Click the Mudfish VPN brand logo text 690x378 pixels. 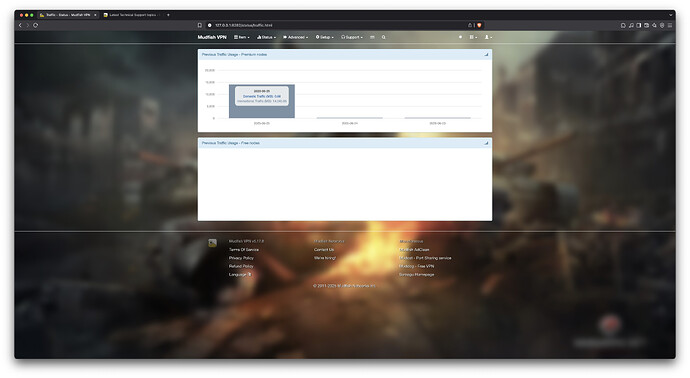click(x=212, y=37)
